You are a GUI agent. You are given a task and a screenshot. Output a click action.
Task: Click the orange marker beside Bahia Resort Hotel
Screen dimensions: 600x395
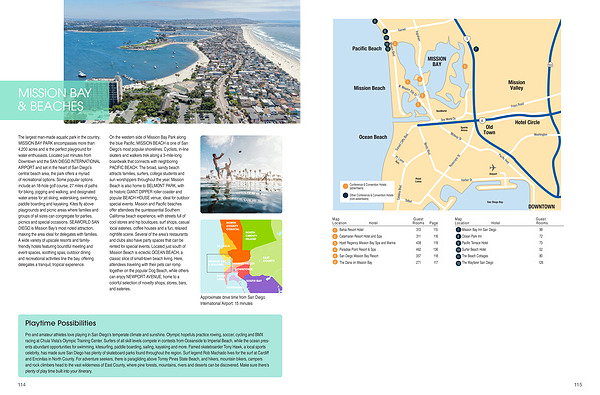(335, 230)
